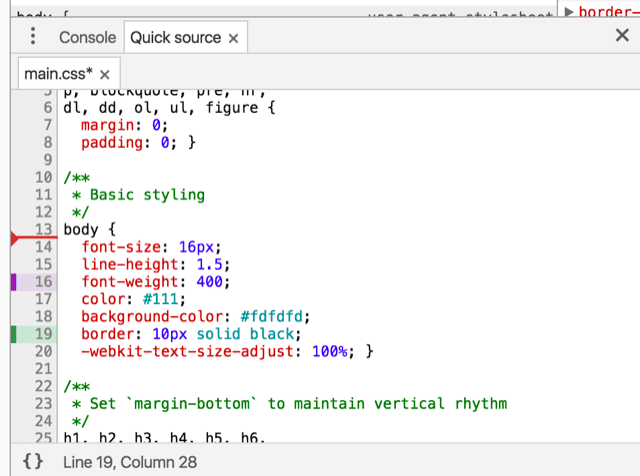
Task: Close the DevTools drawer panel
Action: [621, 36]
